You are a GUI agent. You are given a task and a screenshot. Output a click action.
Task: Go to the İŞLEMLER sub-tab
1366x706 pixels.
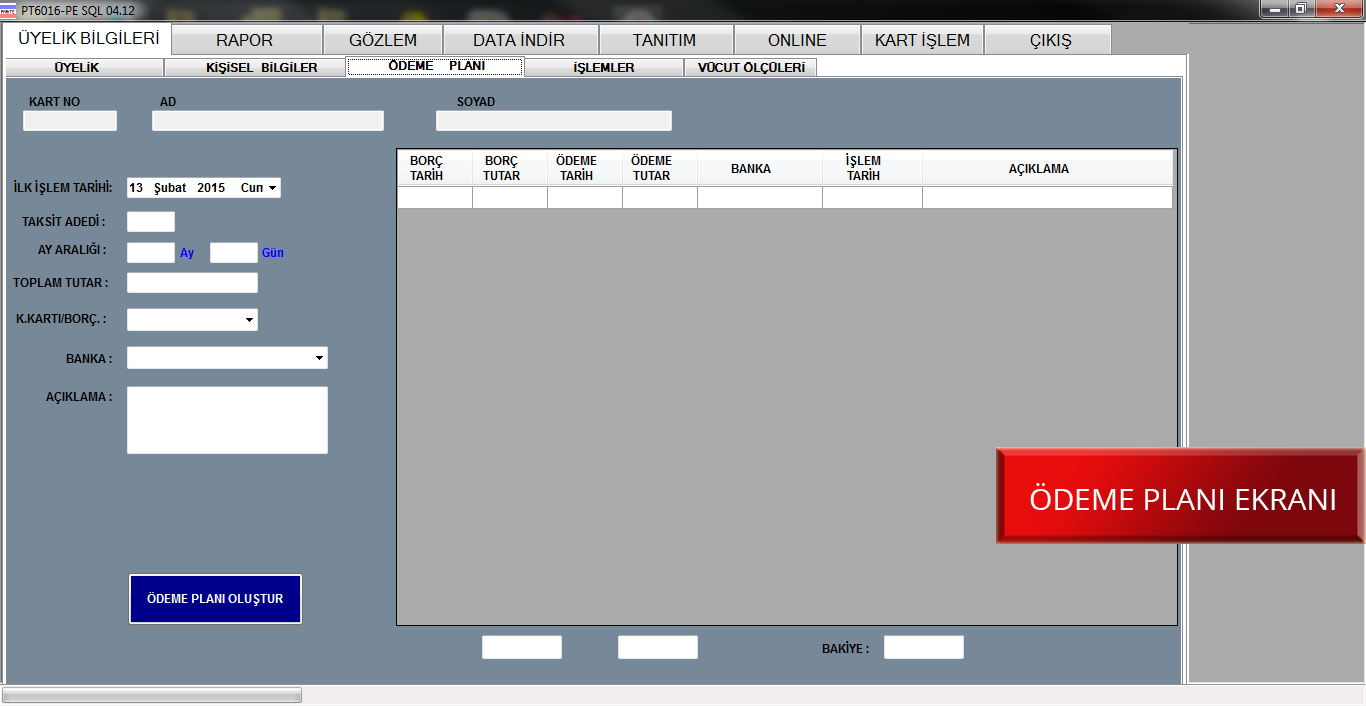[x=603, y=68]
